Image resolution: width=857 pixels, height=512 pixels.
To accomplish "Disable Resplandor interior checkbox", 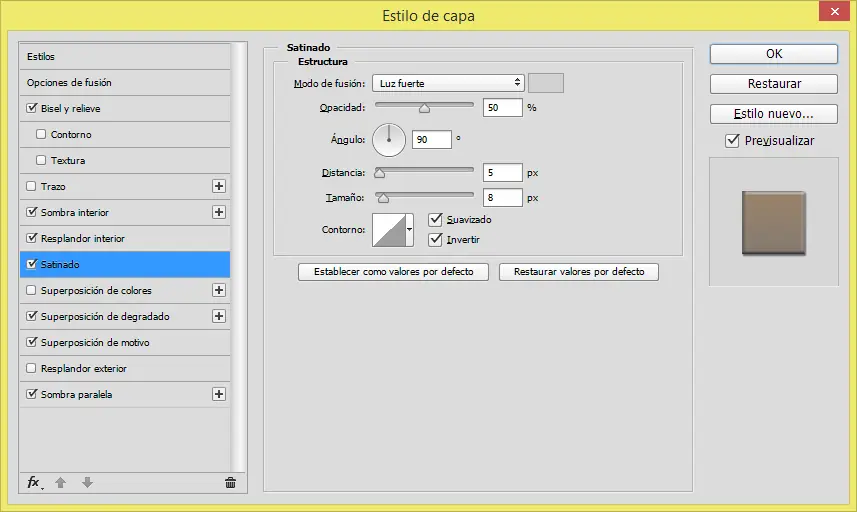I will pyautogui.click(x=32, y=238).
